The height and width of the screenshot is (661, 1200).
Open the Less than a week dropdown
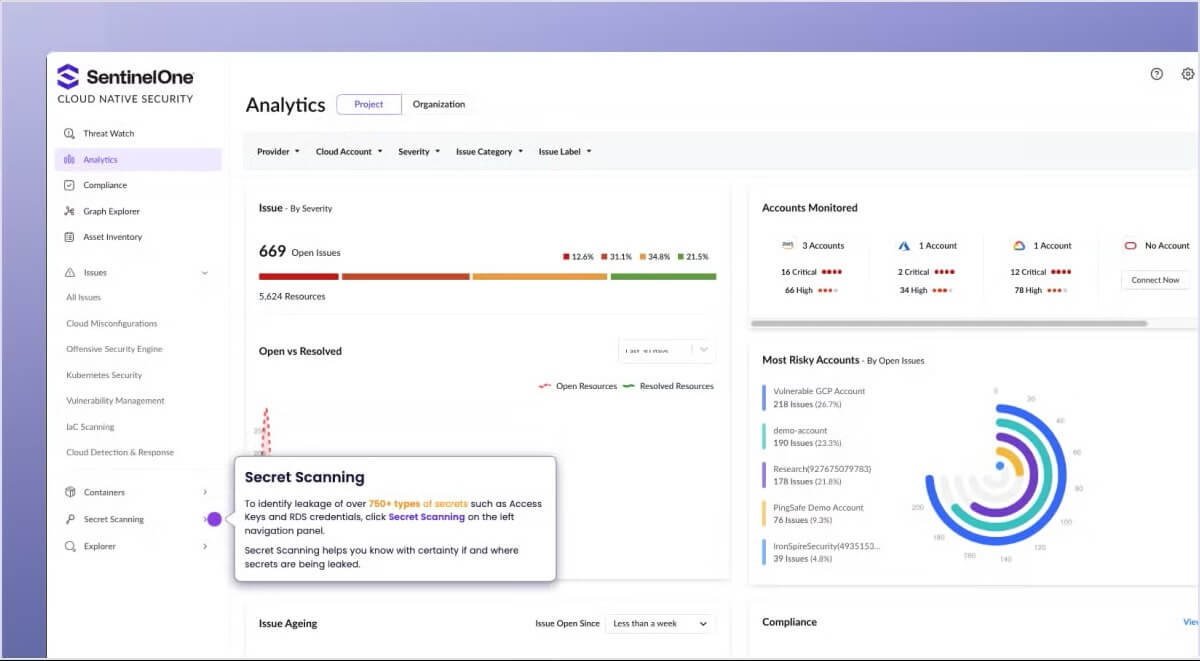tap(660, 623)
